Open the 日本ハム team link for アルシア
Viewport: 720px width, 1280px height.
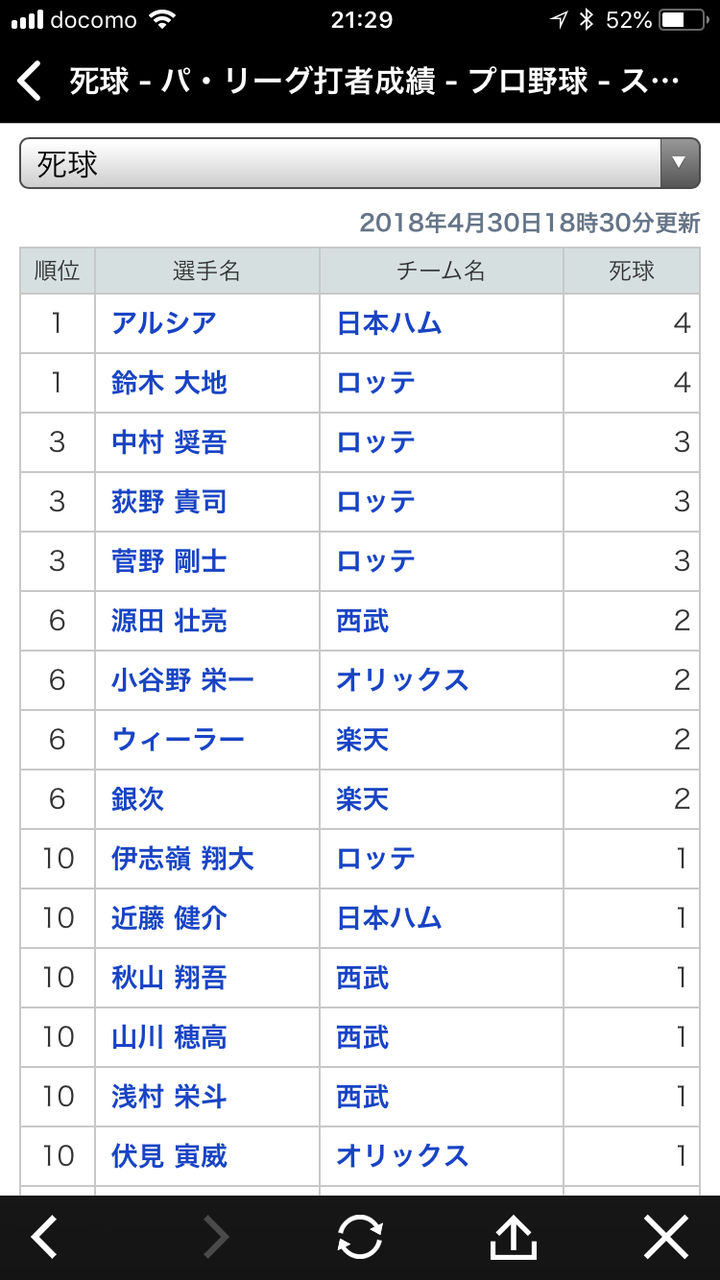coord(389,323)
